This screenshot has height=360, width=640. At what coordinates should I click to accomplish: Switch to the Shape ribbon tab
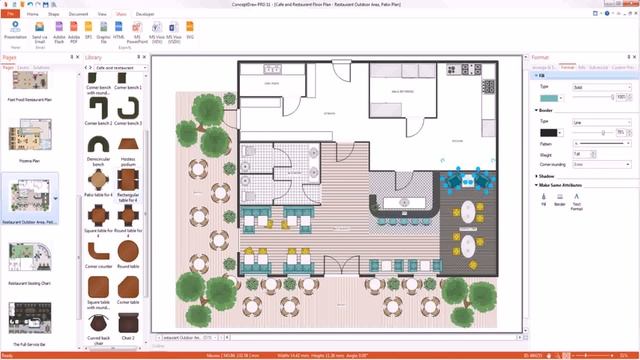pos(53,14)
